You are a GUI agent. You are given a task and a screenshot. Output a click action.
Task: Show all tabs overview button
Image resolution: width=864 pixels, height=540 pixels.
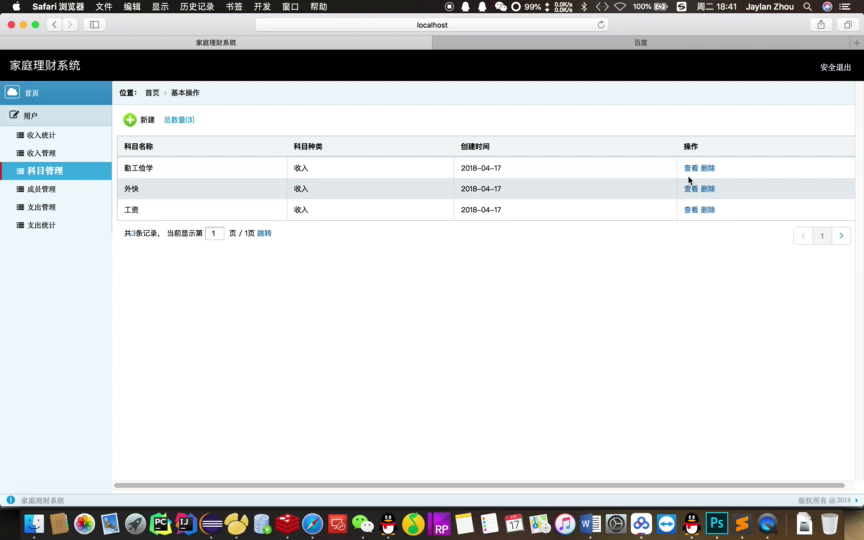pyautogui.click(x=847, y=24)
